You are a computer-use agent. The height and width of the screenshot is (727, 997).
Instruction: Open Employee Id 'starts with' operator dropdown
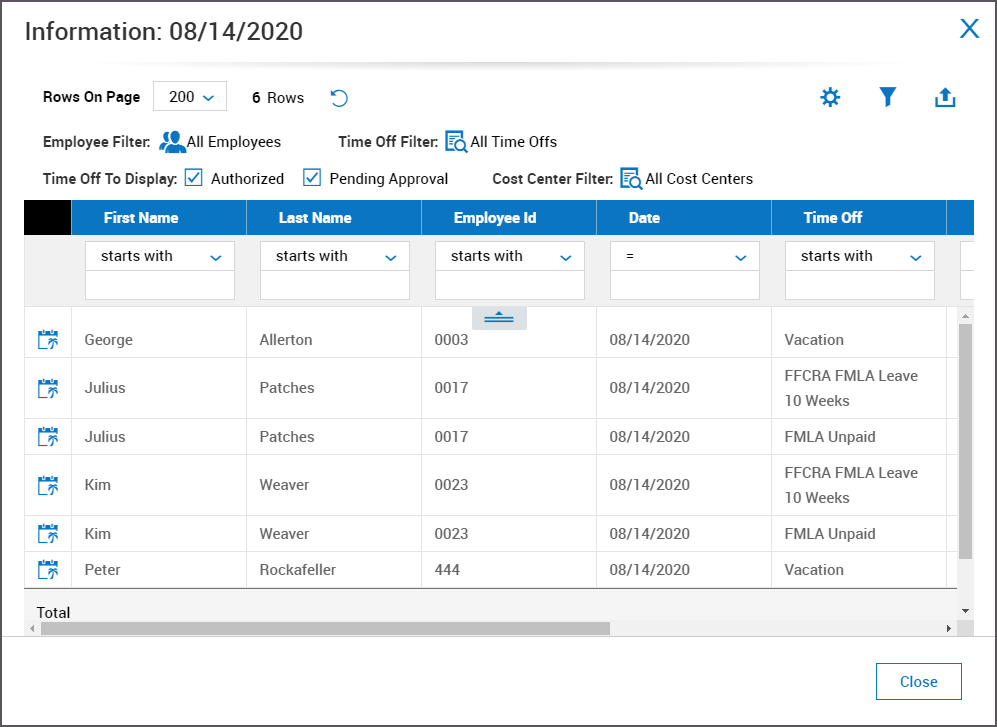point(509,256)
